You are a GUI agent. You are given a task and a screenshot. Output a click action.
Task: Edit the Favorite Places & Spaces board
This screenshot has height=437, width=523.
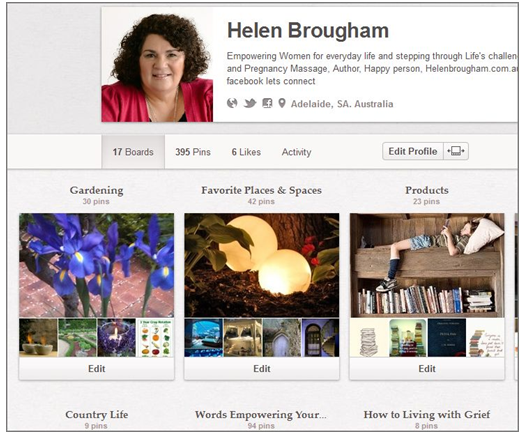point(262,369)
